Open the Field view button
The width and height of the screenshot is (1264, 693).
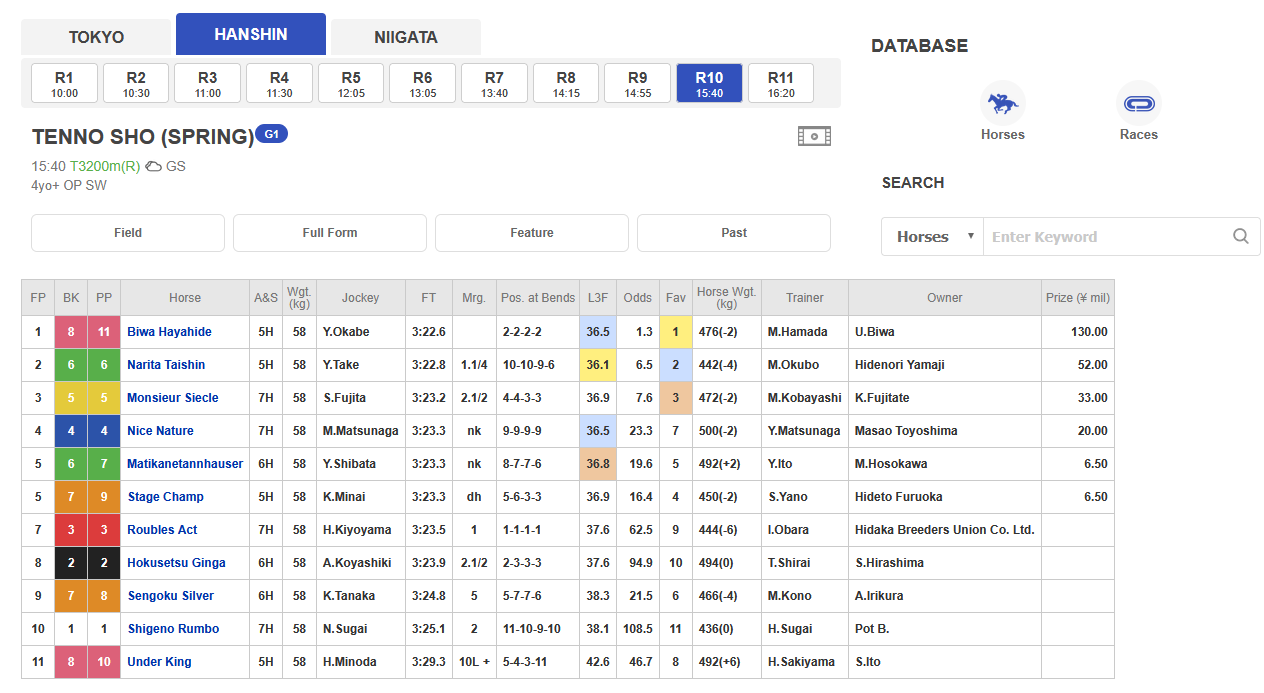pyautogui.click(x=128, y=233)
